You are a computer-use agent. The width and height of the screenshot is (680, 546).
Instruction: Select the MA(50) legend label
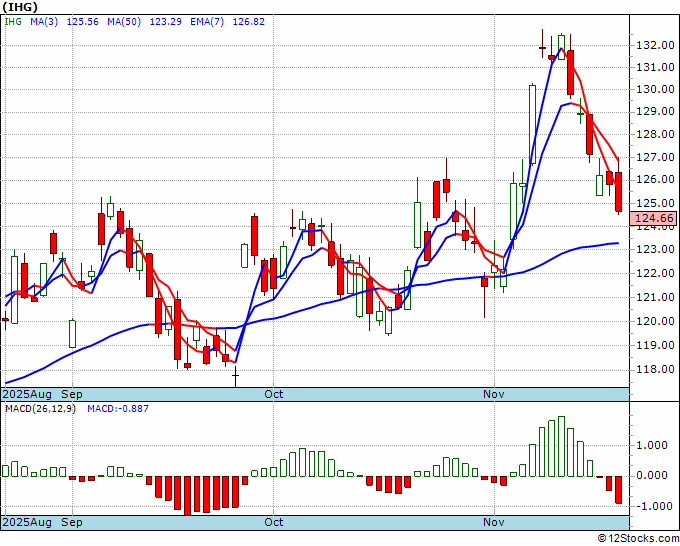pyautogui.click(x=124, y=22)
